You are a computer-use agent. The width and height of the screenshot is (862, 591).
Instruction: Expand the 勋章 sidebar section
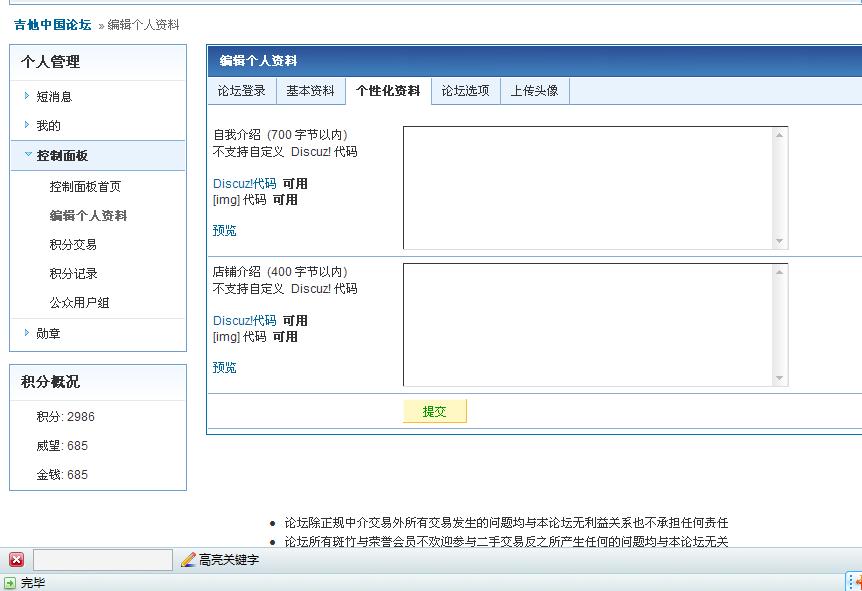(x=48, y=334)
